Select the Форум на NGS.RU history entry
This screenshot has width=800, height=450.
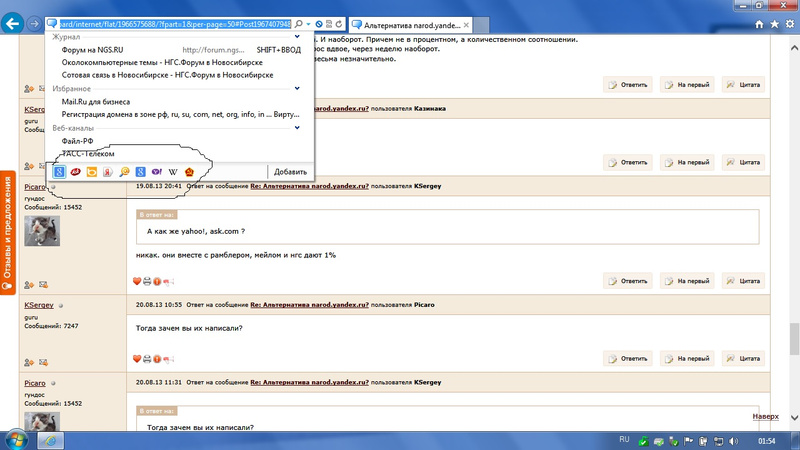point(180,50)
